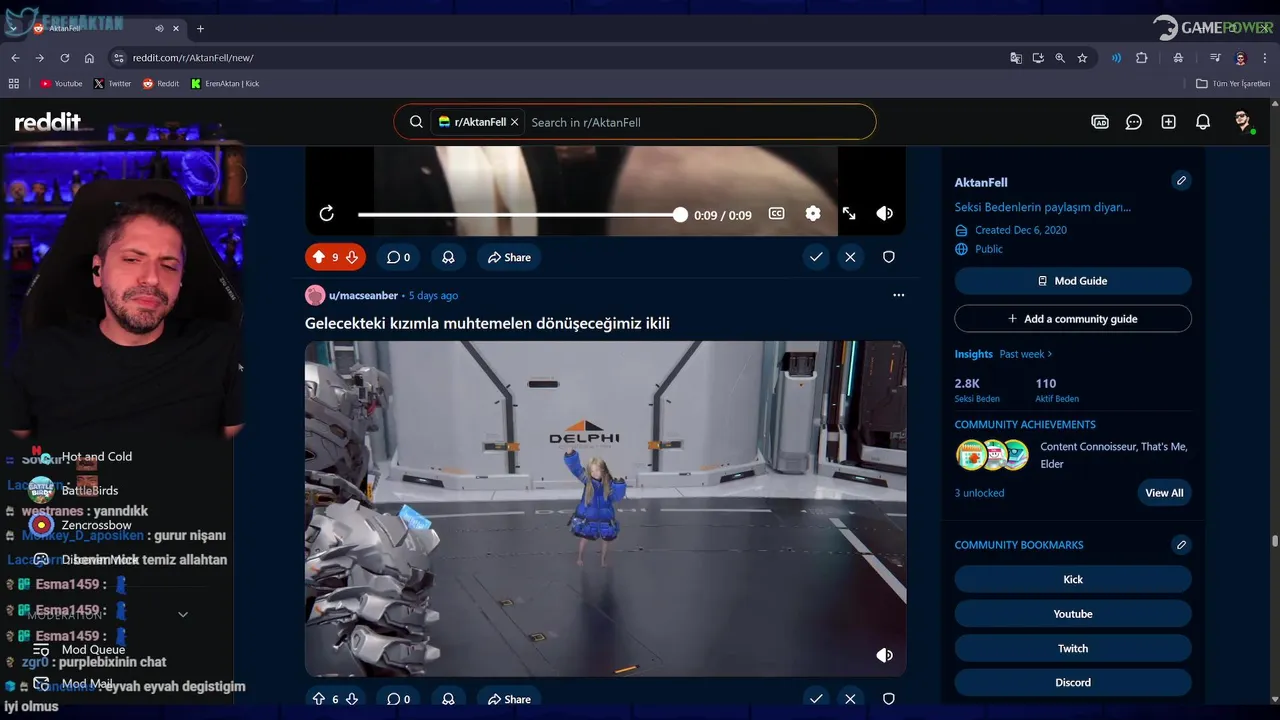Click the create post plus icon
The width and height of the screenshot is (1280, 720).
(x=1168, y=122)
